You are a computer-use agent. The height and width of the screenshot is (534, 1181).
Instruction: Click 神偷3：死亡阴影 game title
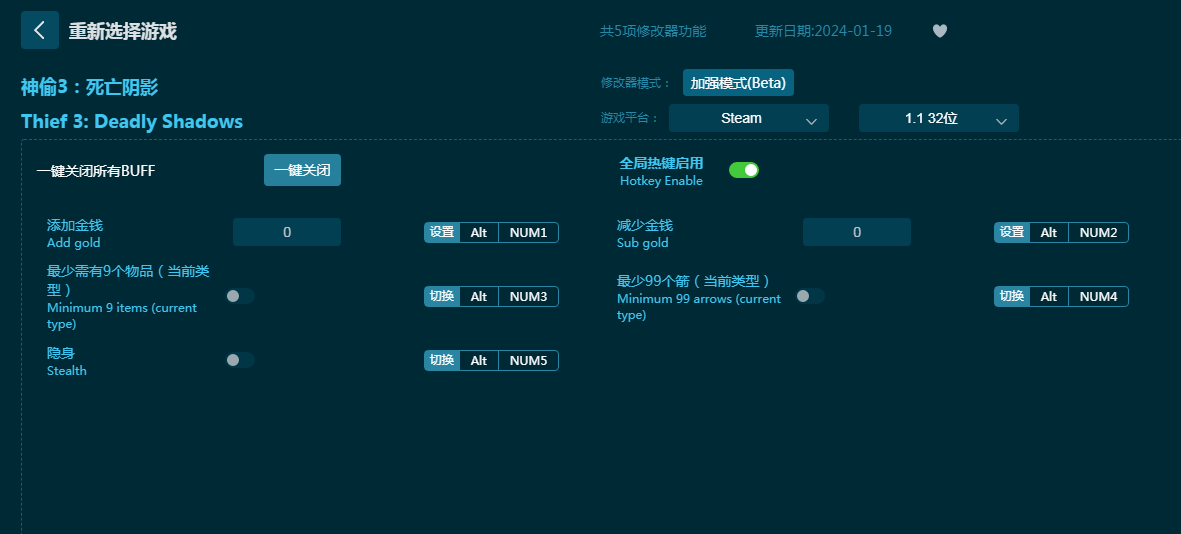point(90,87)
